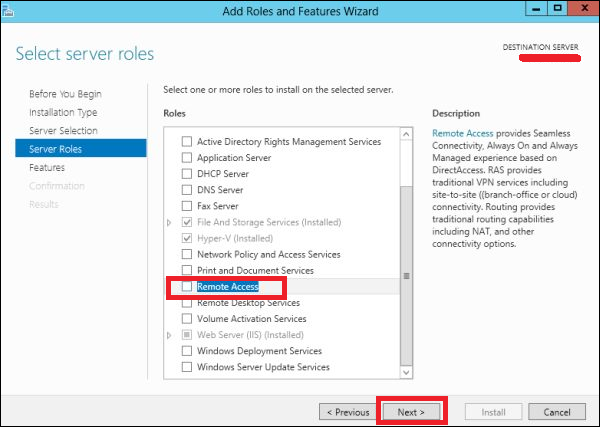Expand the File And Storage Services node
This screenshot has height=427, width=600.
click(169, 222)
